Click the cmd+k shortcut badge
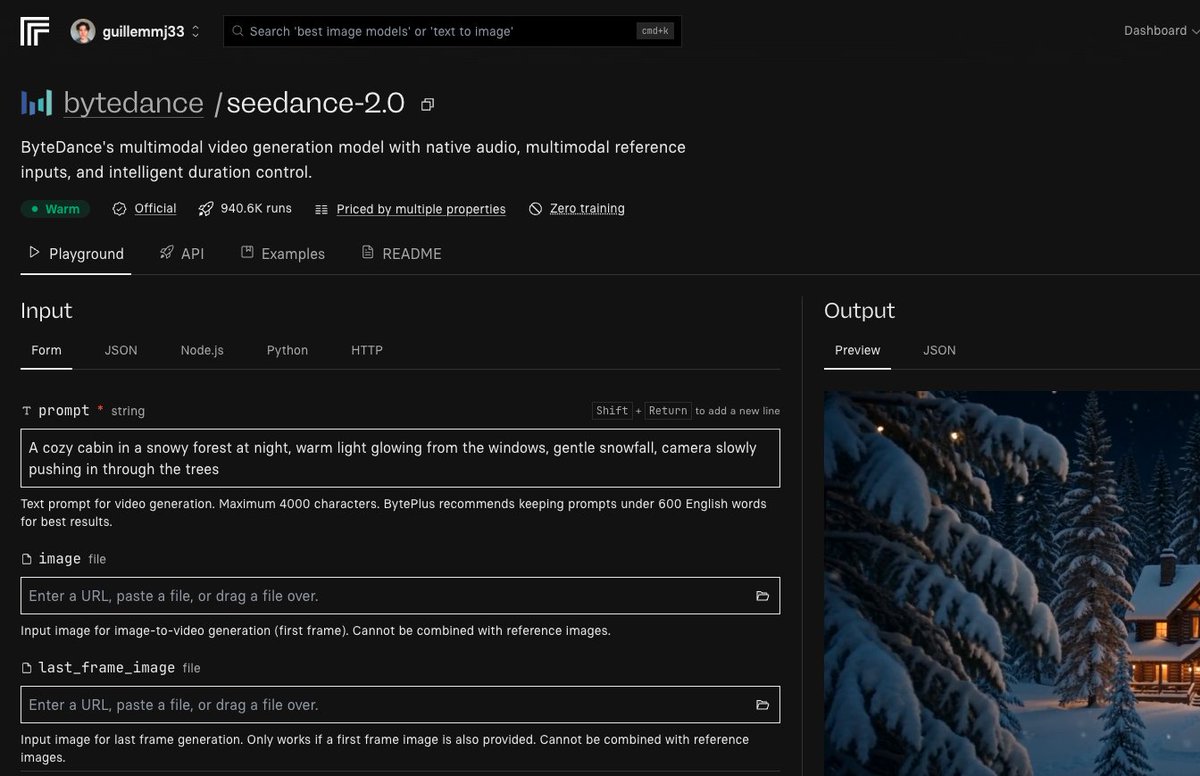 point(655,31)
